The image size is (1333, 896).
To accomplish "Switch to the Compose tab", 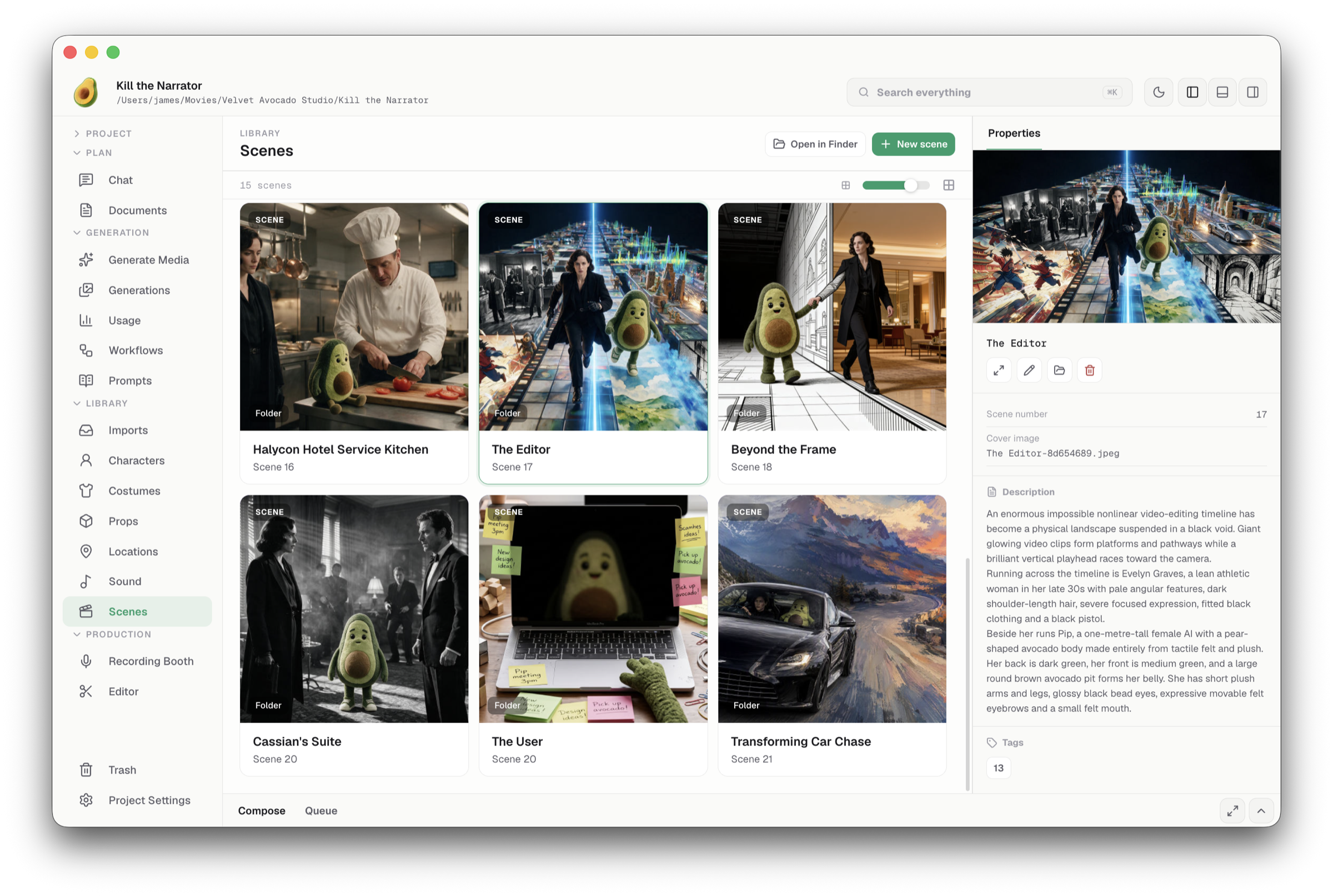I will [262, 811].
